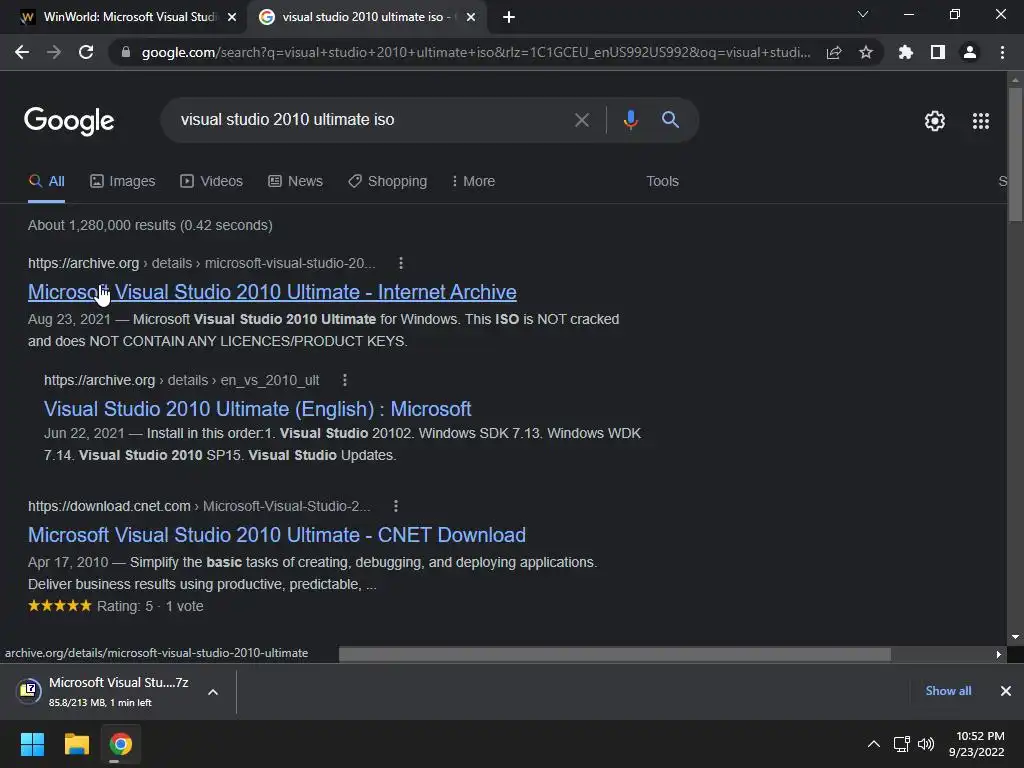Click the vertical page scrollbar thumb
This screenshot has height=768, width=1024.
(1015, 155)
